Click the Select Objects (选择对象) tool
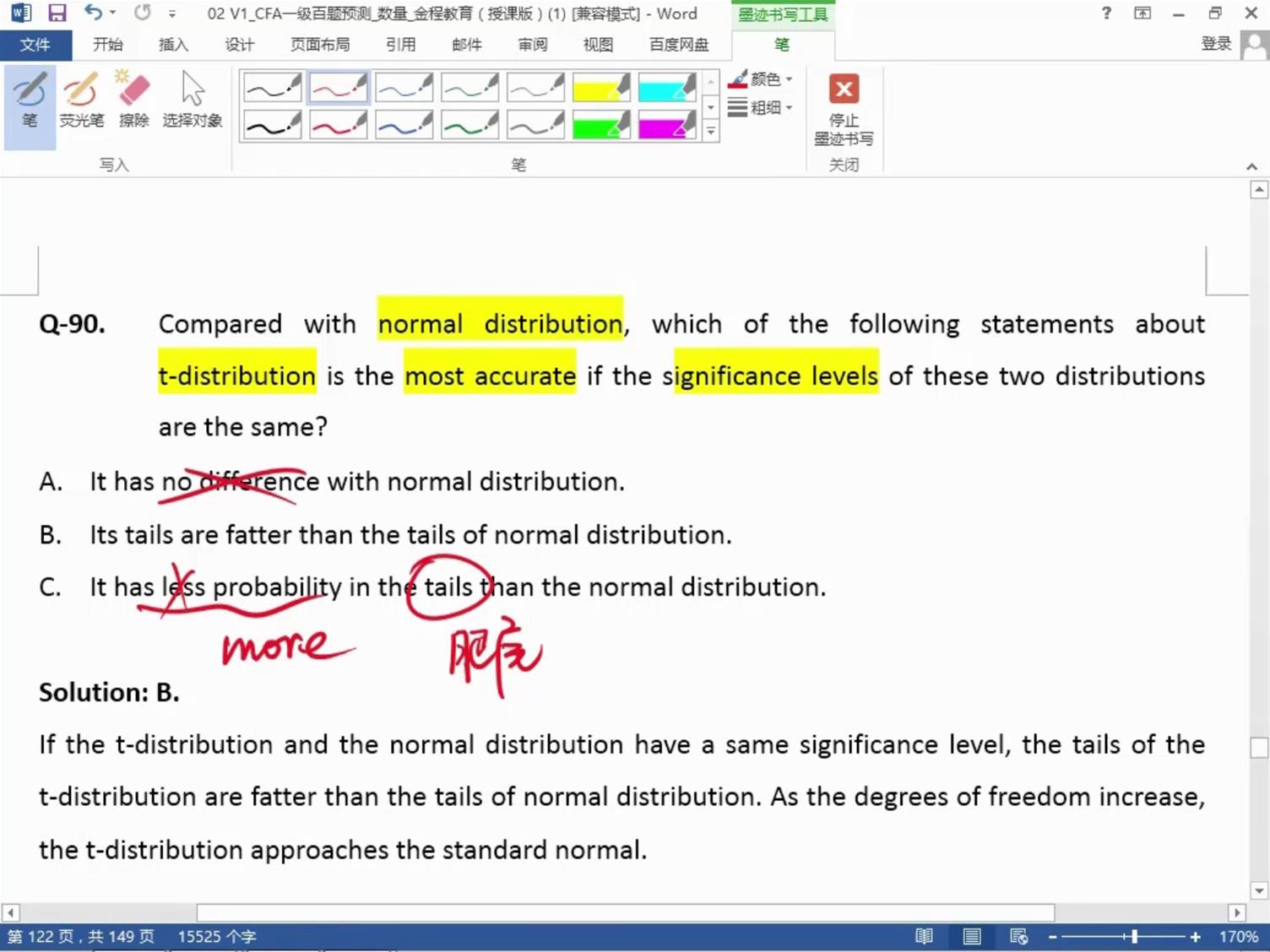Viewport: 1270px width, 952px height. point(193,101)
